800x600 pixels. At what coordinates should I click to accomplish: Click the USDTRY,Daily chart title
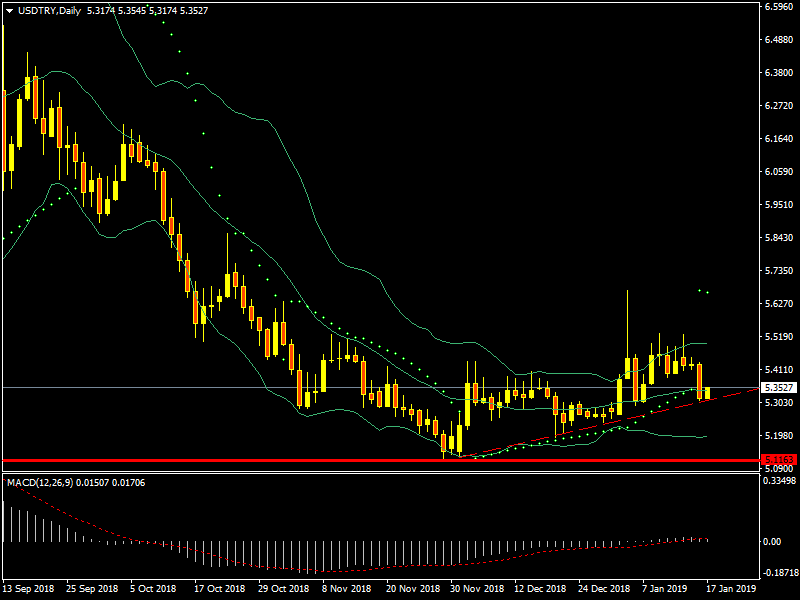52,11
